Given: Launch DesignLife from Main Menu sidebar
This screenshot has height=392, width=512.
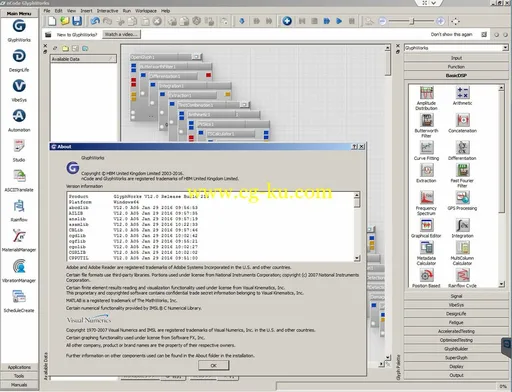Looking at the screenshot, I should 19,56.
